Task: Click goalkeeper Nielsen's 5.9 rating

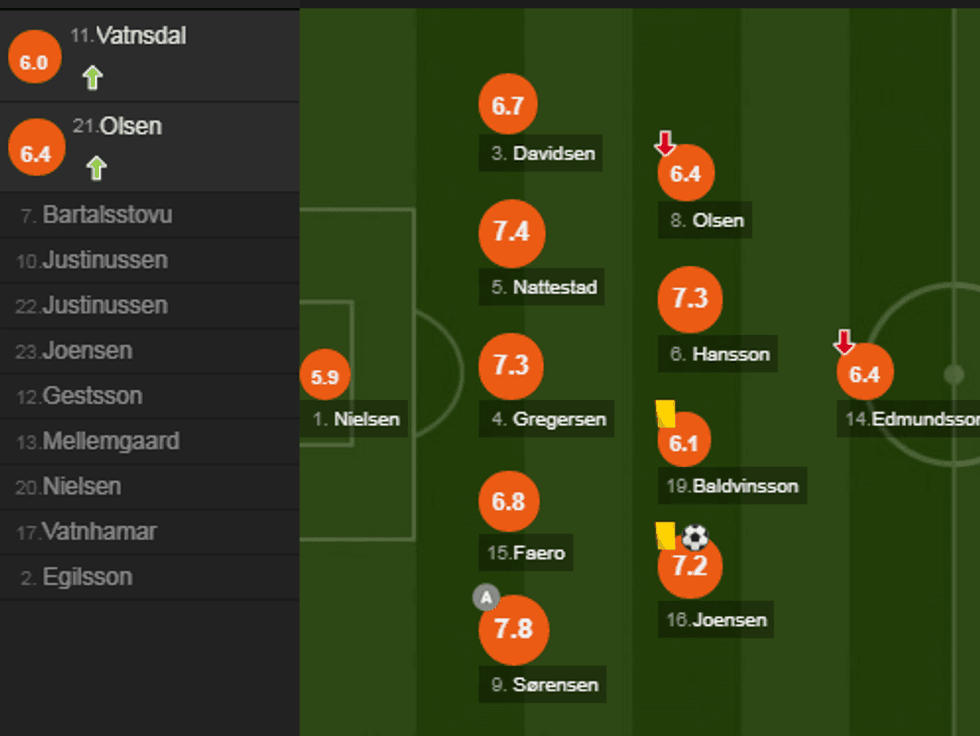Action: [325, 377]
